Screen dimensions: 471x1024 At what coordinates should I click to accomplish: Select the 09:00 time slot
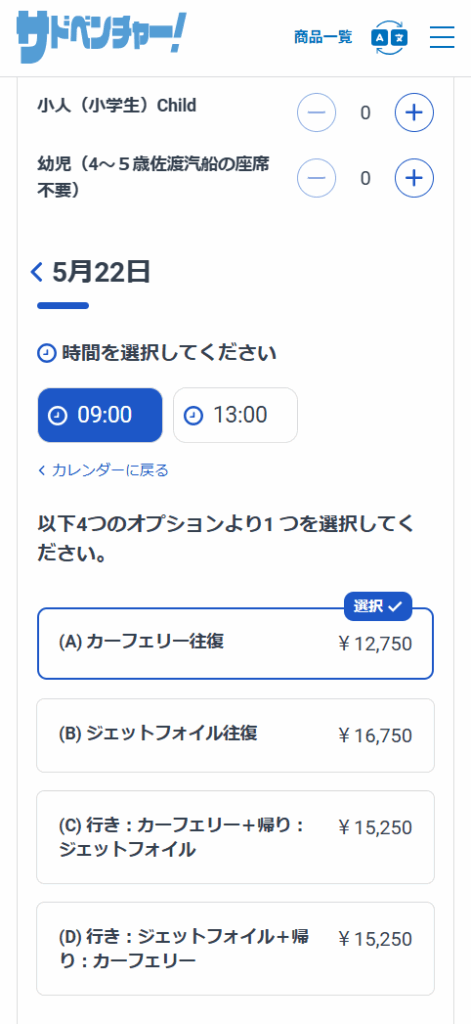click(100, 415)
